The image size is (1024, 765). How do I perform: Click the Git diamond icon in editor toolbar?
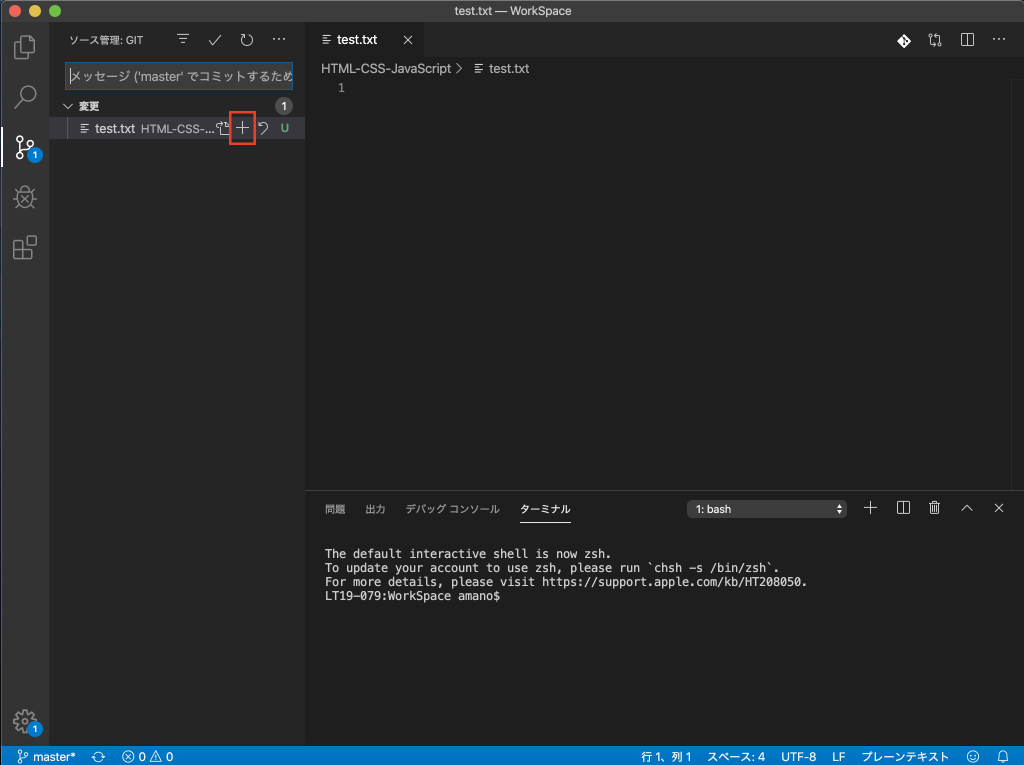tap(904, 41)
